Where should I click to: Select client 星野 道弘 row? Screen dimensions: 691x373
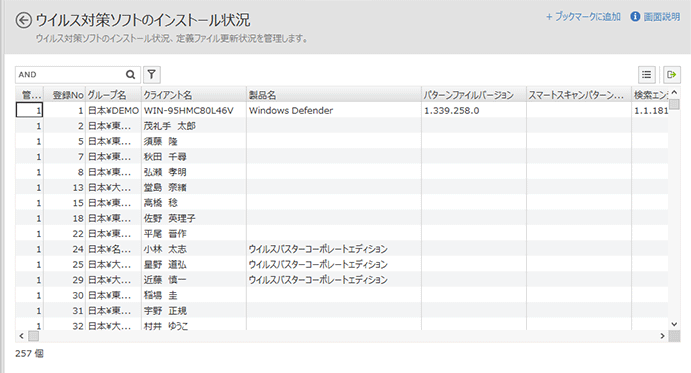[193, 265]
